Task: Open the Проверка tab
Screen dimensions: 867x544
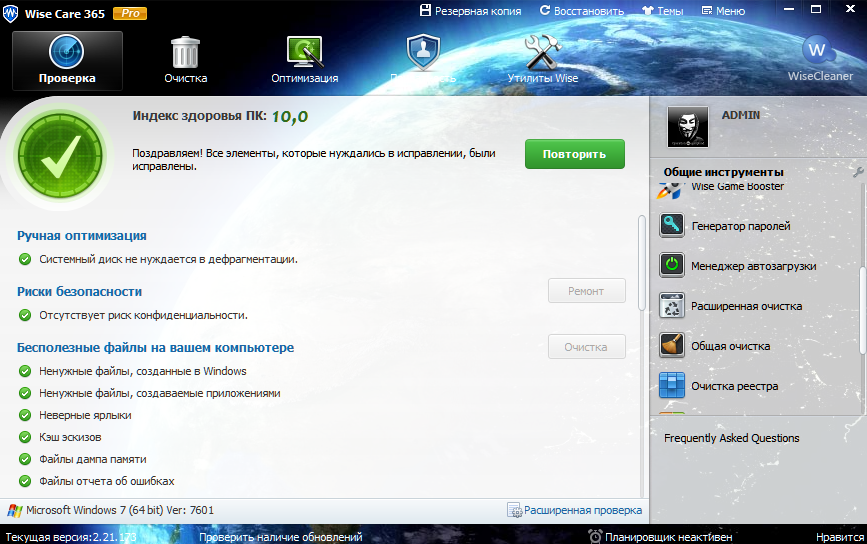Action: (67, 60)
